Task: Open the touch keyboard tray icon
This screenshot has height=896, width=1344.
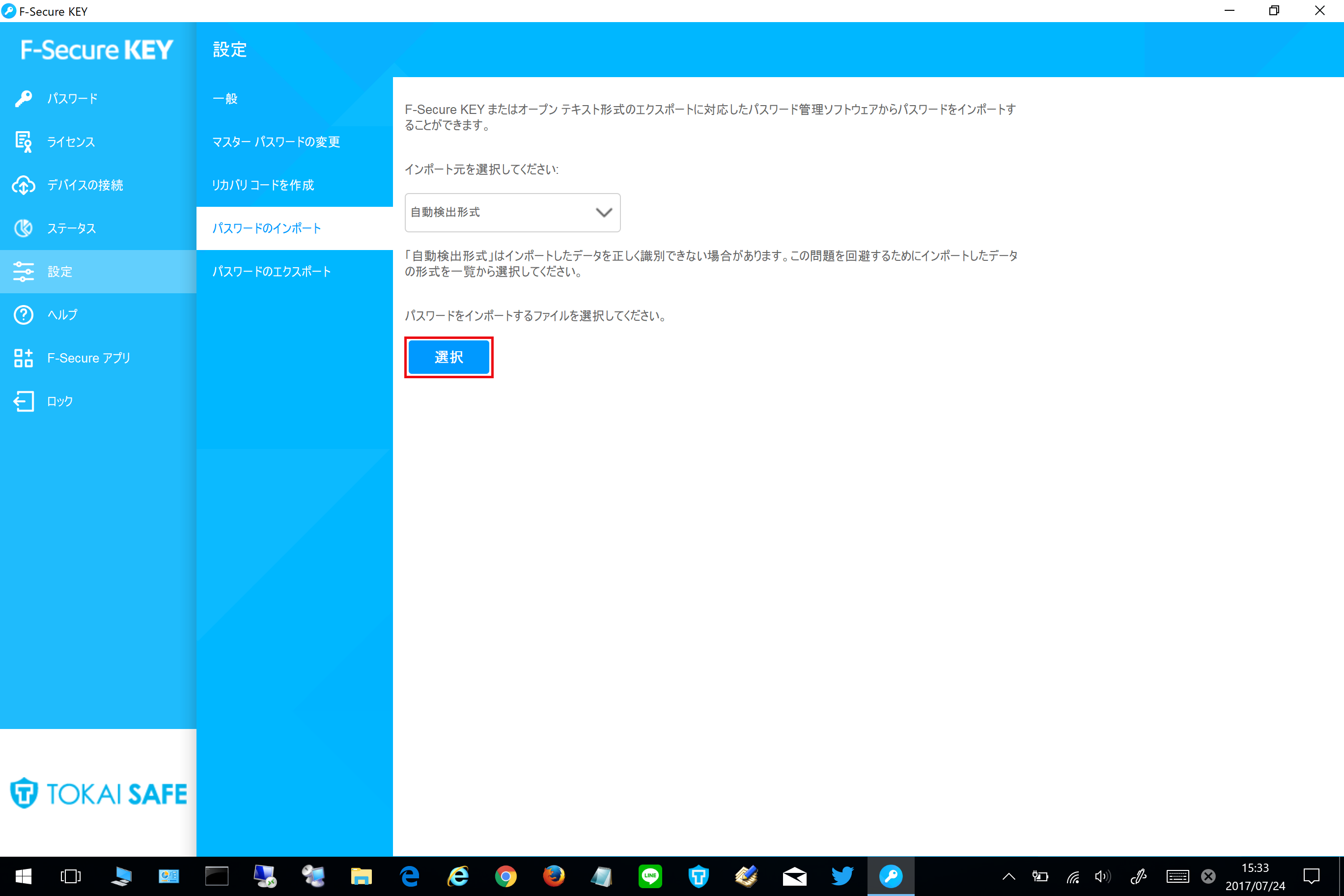Action: pyautogui.click(x=1177, y=876)
